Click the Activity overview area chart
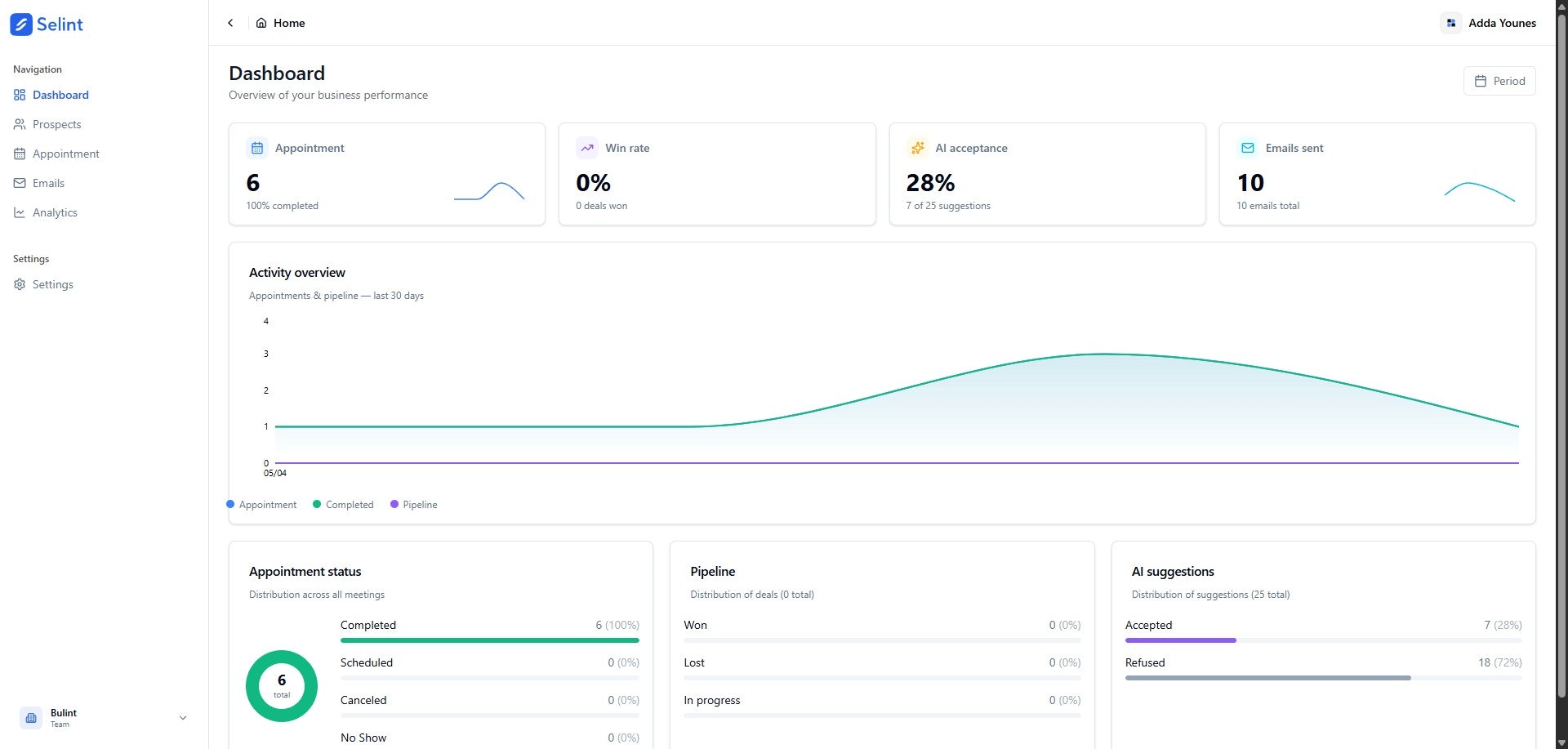The width and height of the screenshot is (1568, 749). tap(897, 392)
